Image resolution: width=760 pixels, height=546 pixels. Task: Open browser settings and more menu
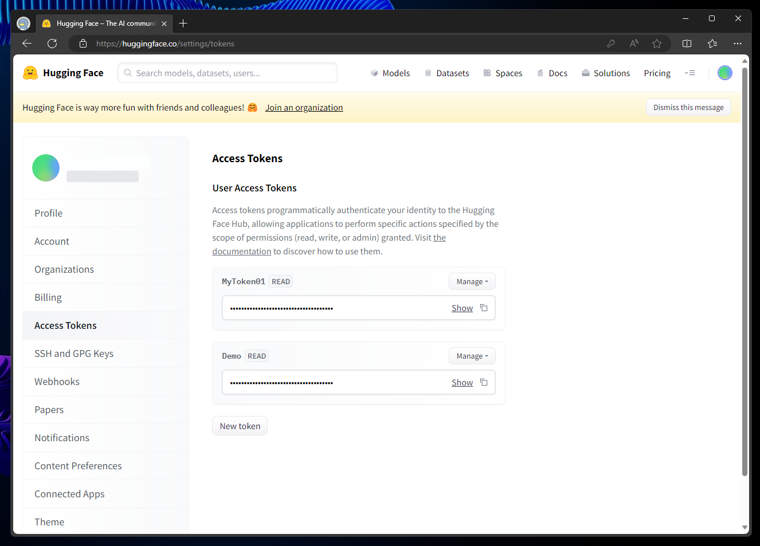(x=737, y=44)
